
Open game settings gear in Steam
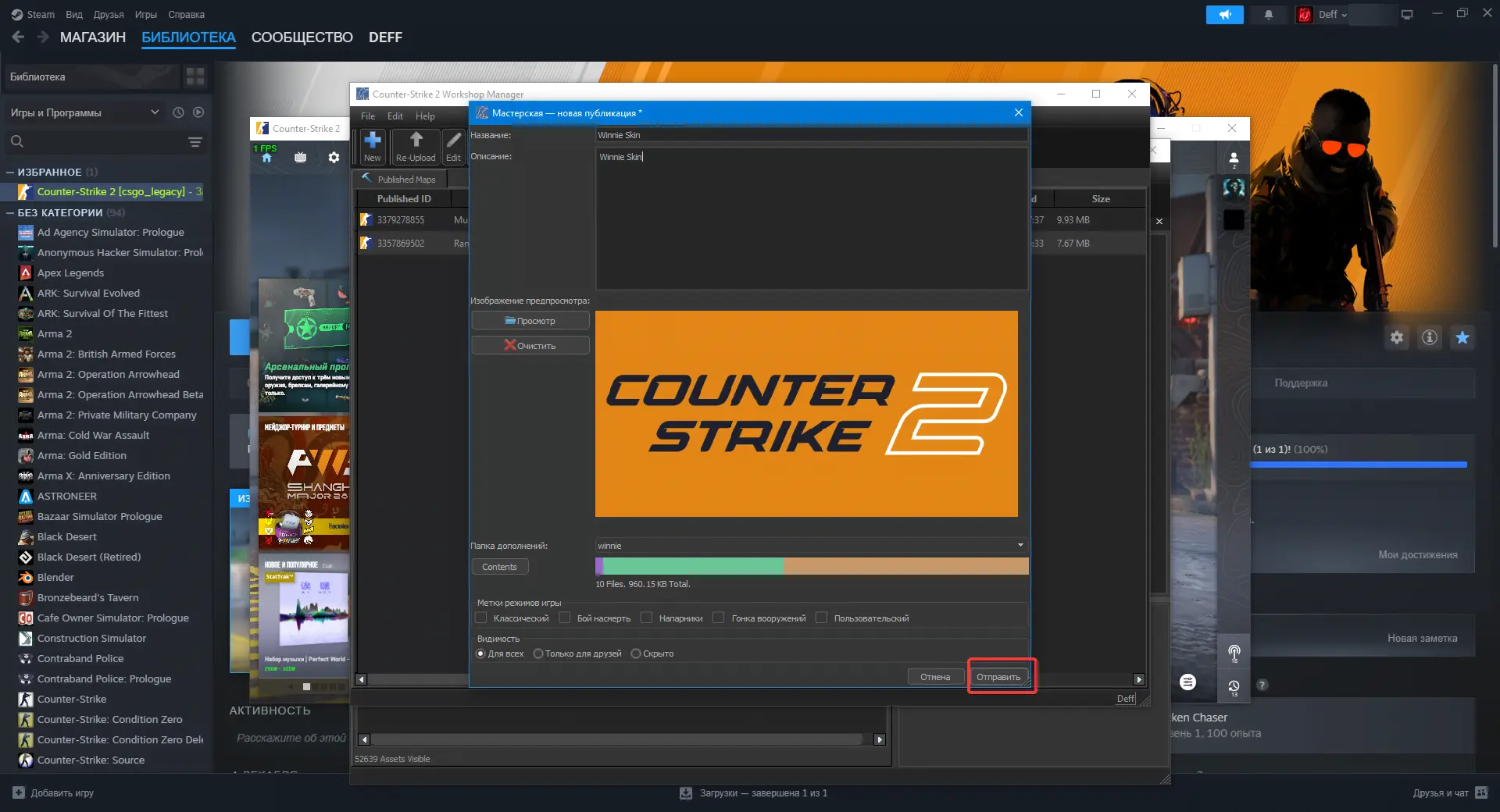(1397, 337)
